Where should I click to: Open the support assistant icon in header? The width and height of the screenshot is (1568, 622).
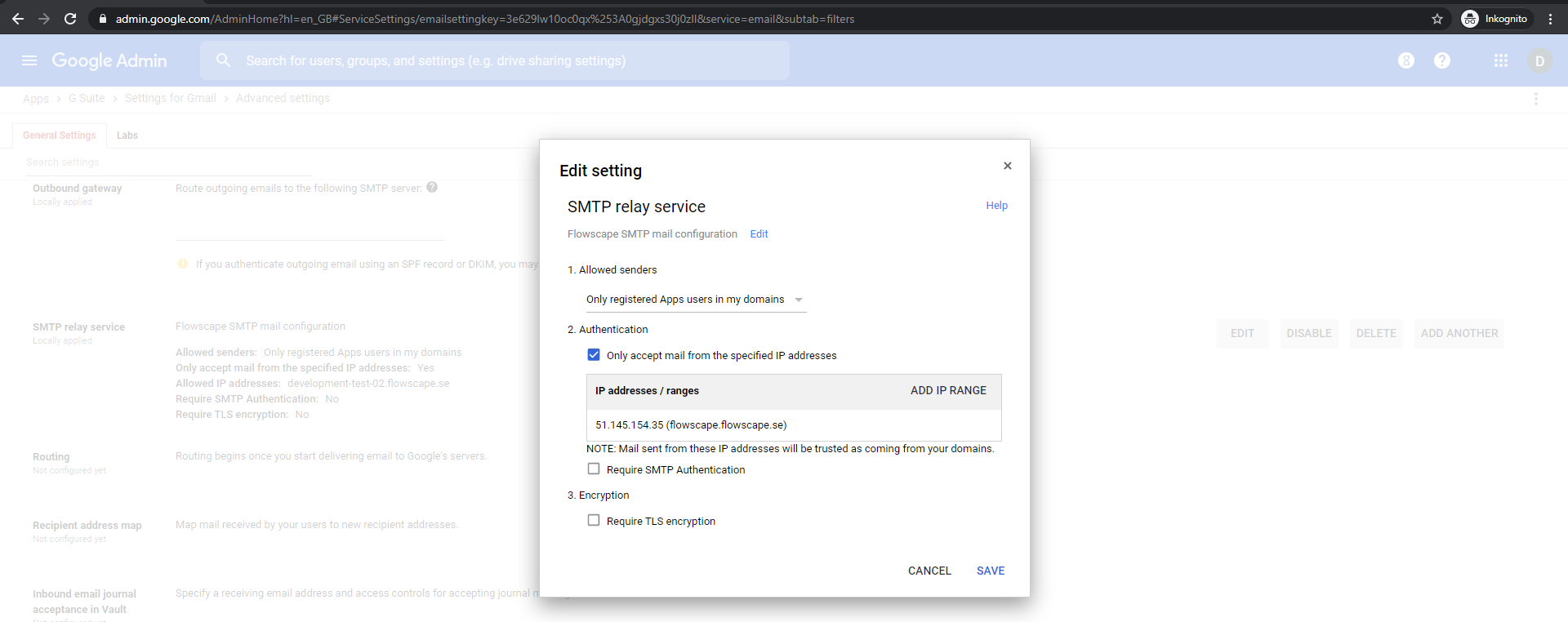coord(1406,60)
